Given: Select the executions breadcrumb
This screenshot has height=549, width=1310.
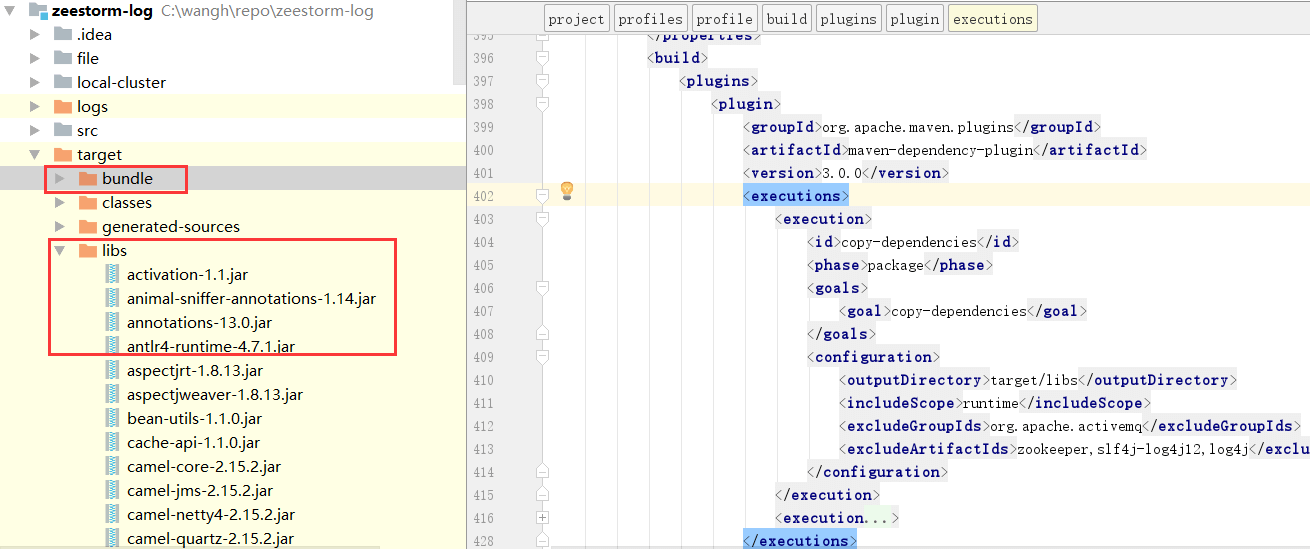Looking at the screenshot, I should (x=993, y=18).
